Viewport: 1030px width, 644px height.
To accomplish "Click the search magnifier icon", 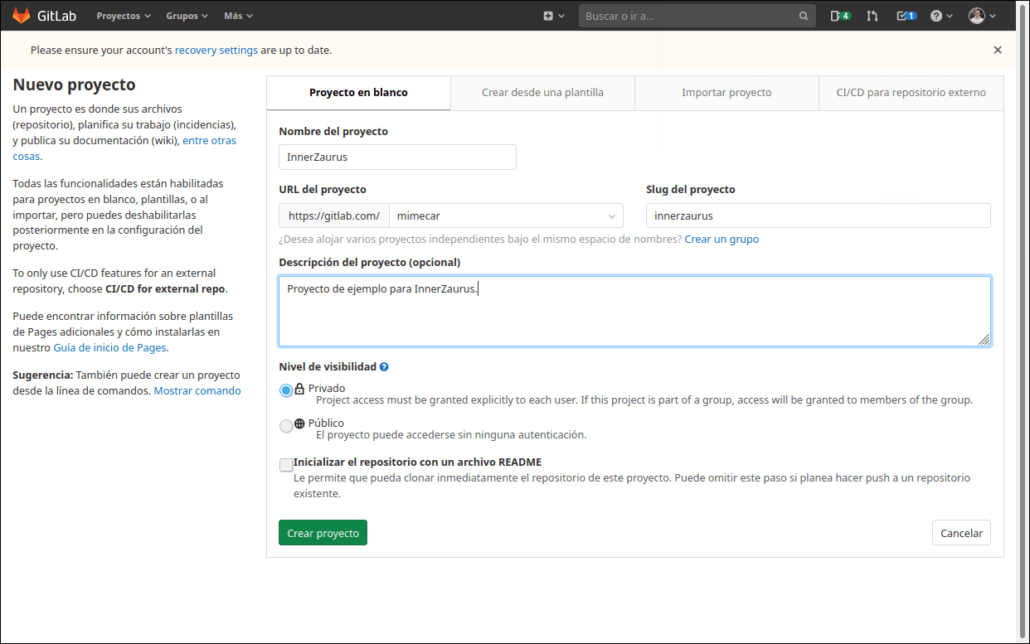I will pyautogui.click(x=803, y=16).
